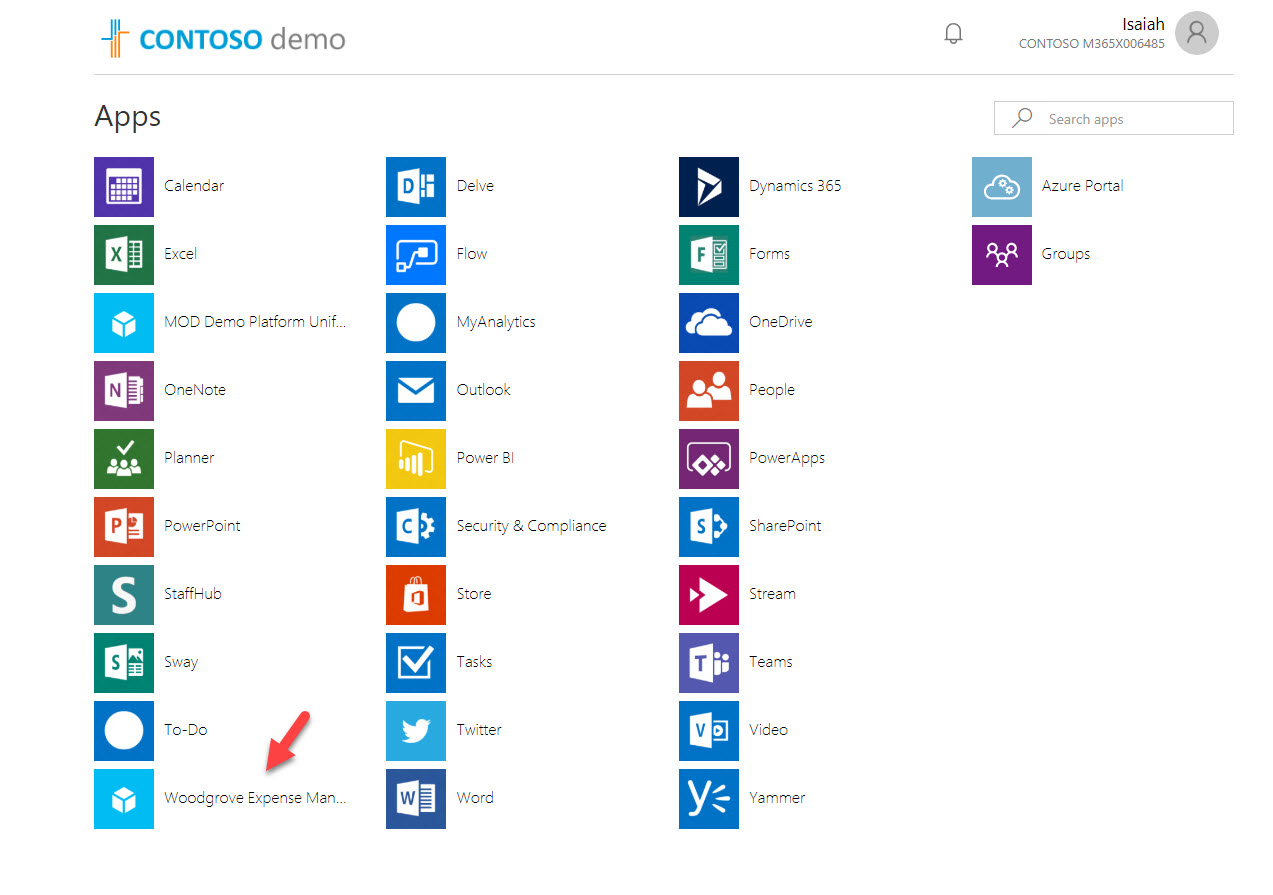Screen dimensions: 1273x895
Task: Open the Delve app icon
Action: click(x=416, y=186)
